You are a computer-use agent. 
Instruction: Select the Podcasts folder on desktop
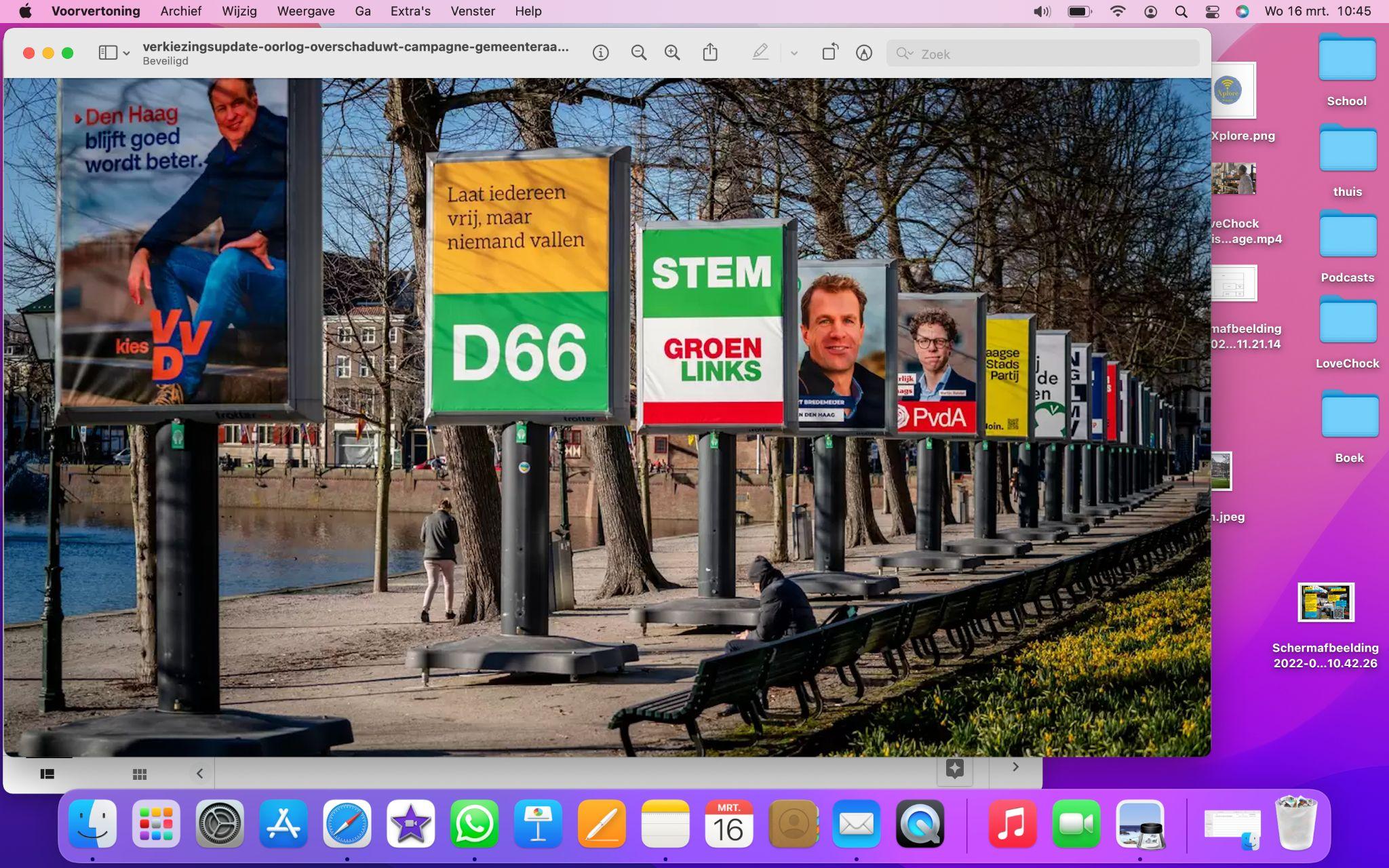(1348, 245)
